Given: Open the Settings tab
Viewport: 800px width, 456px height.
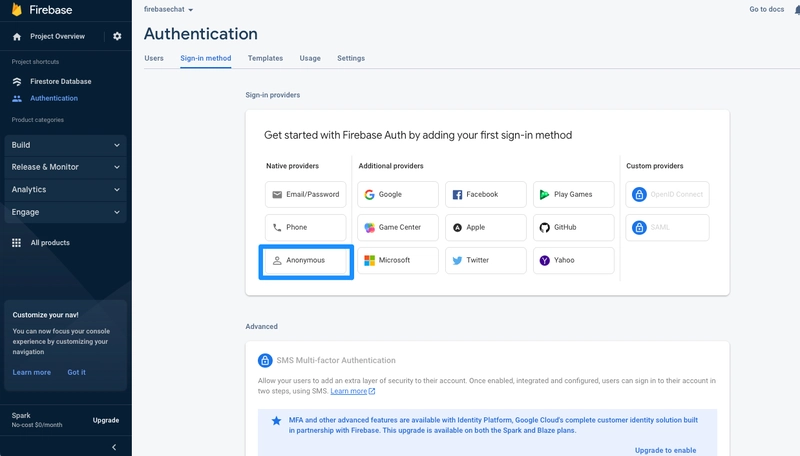Looking at the screenshot, I should (351, 58).
